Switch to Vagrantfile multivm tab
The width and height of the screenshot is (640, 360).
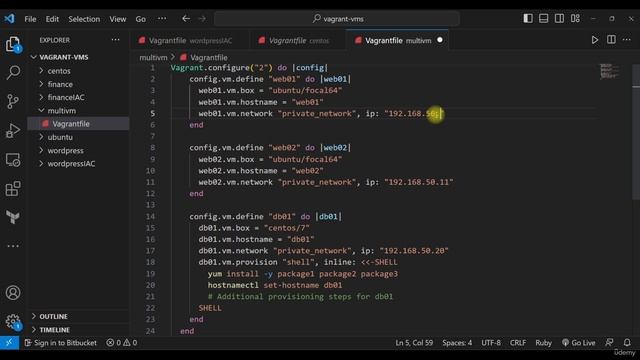tap(398, 40)
